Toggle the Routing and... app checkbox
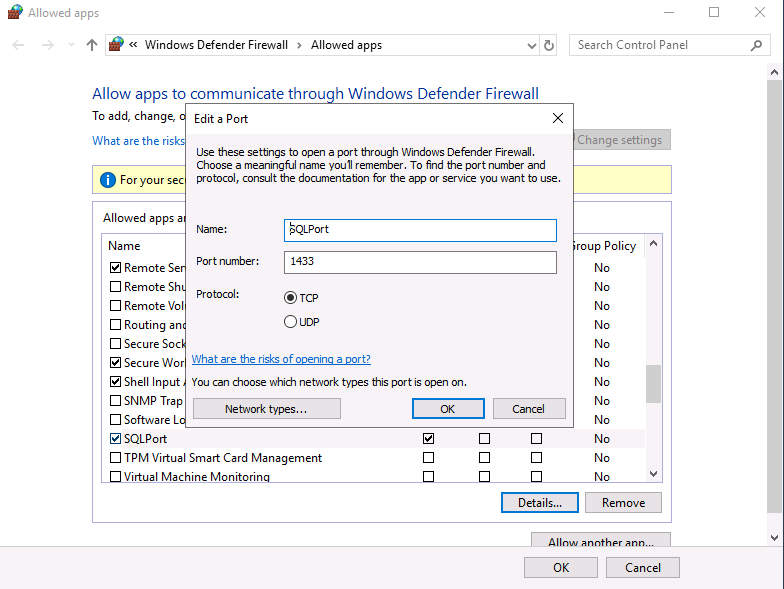 click(116, 324)
